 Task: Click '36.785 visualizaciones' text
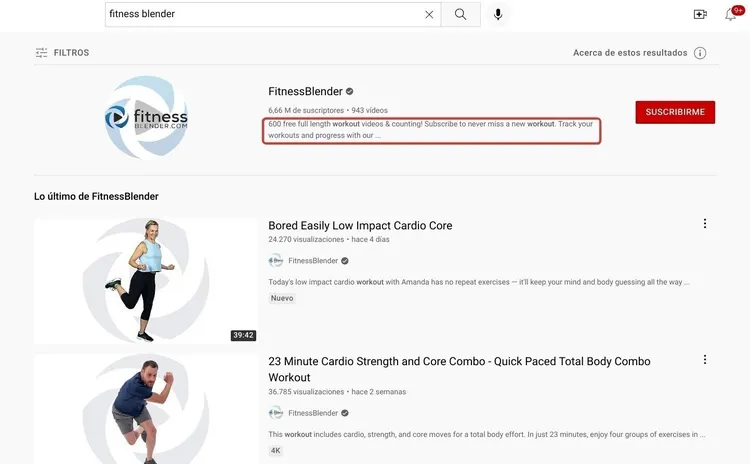[x=306, y=392]
